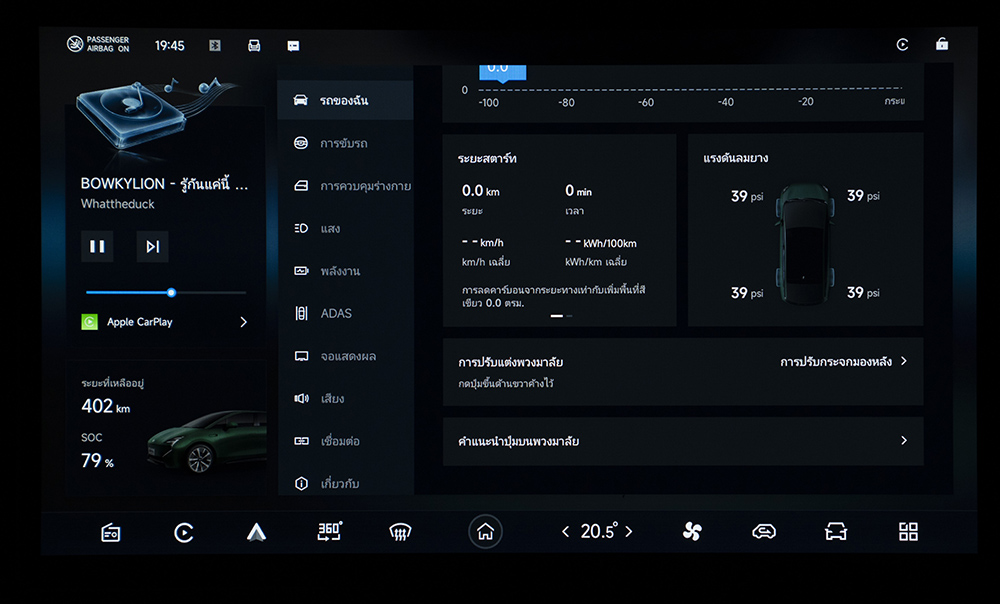
Task: Open the การขับรถ driving settings
Action: (343, 143)
